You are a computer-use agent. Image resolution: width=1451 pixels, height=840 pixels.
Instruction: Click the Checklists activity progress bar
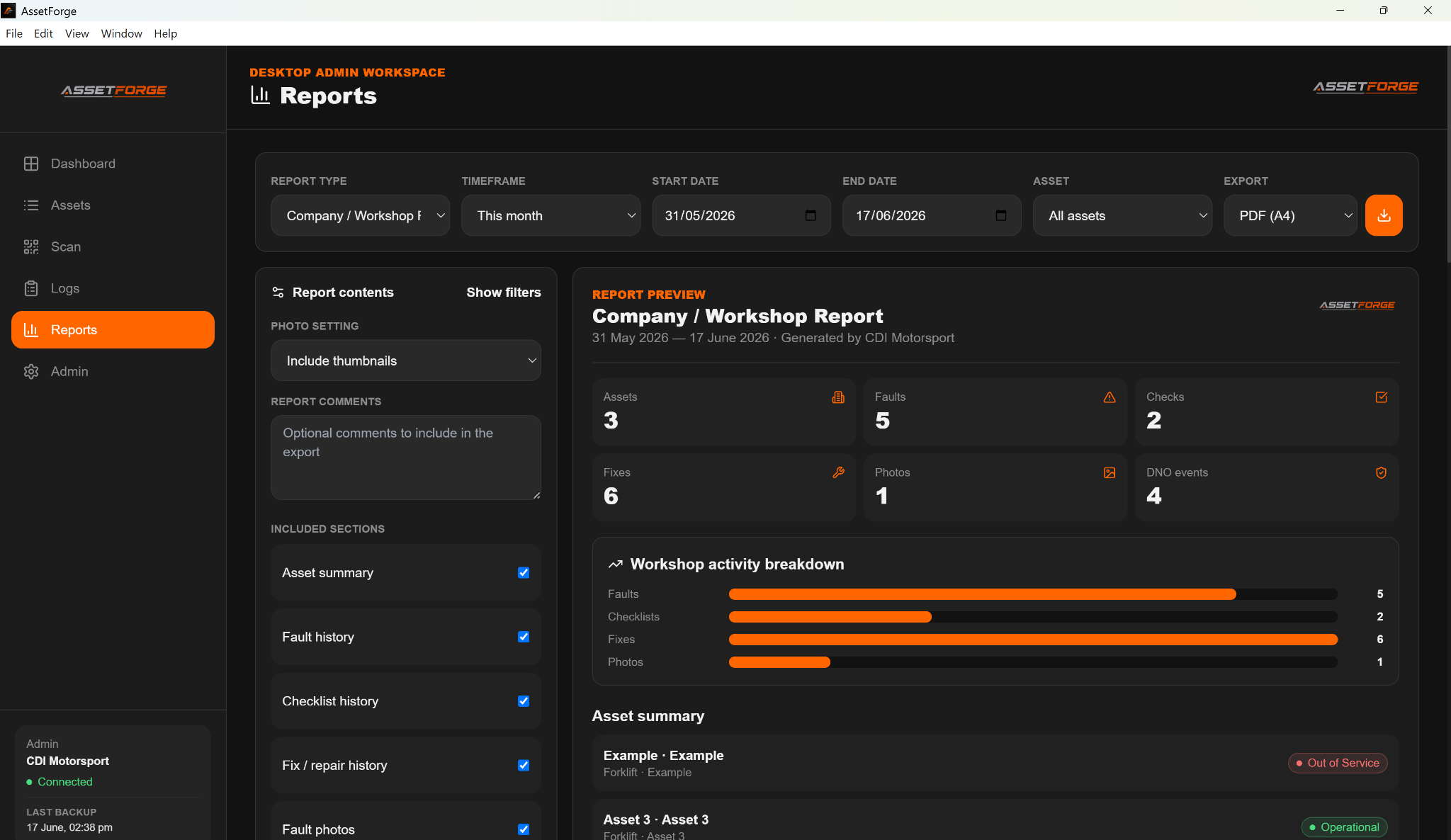(1033, 617)
